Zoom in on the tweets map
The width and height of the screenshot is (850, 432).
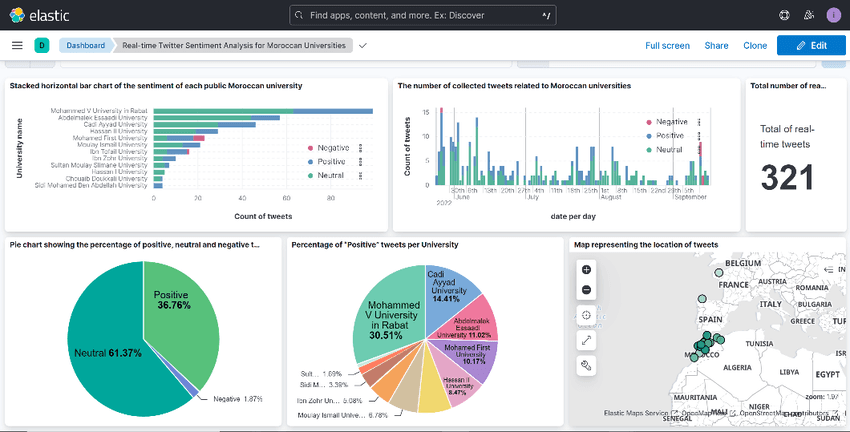tap(586, 270)
